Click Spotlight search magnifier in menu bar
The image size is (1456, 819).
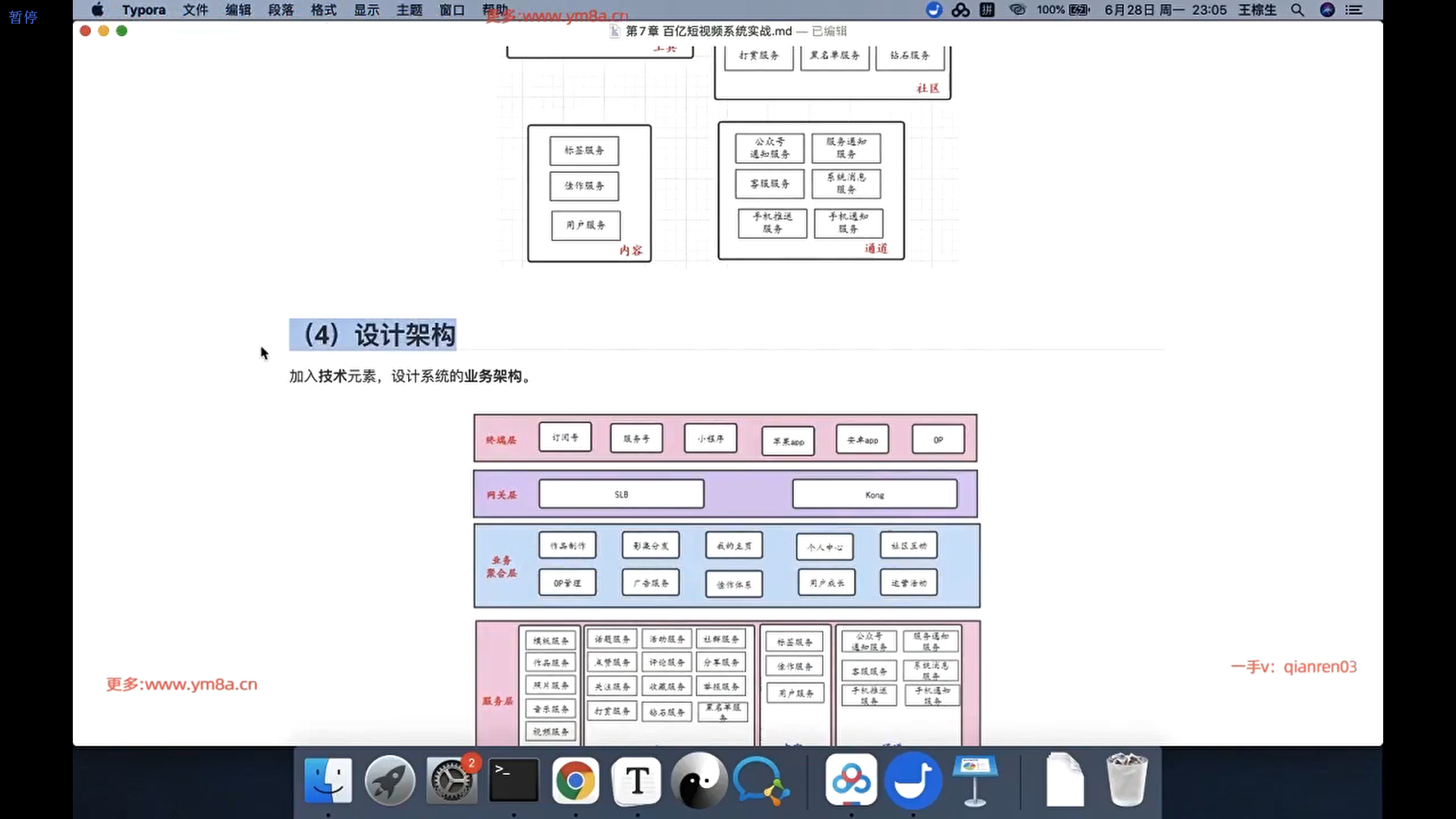point(1298,10)
